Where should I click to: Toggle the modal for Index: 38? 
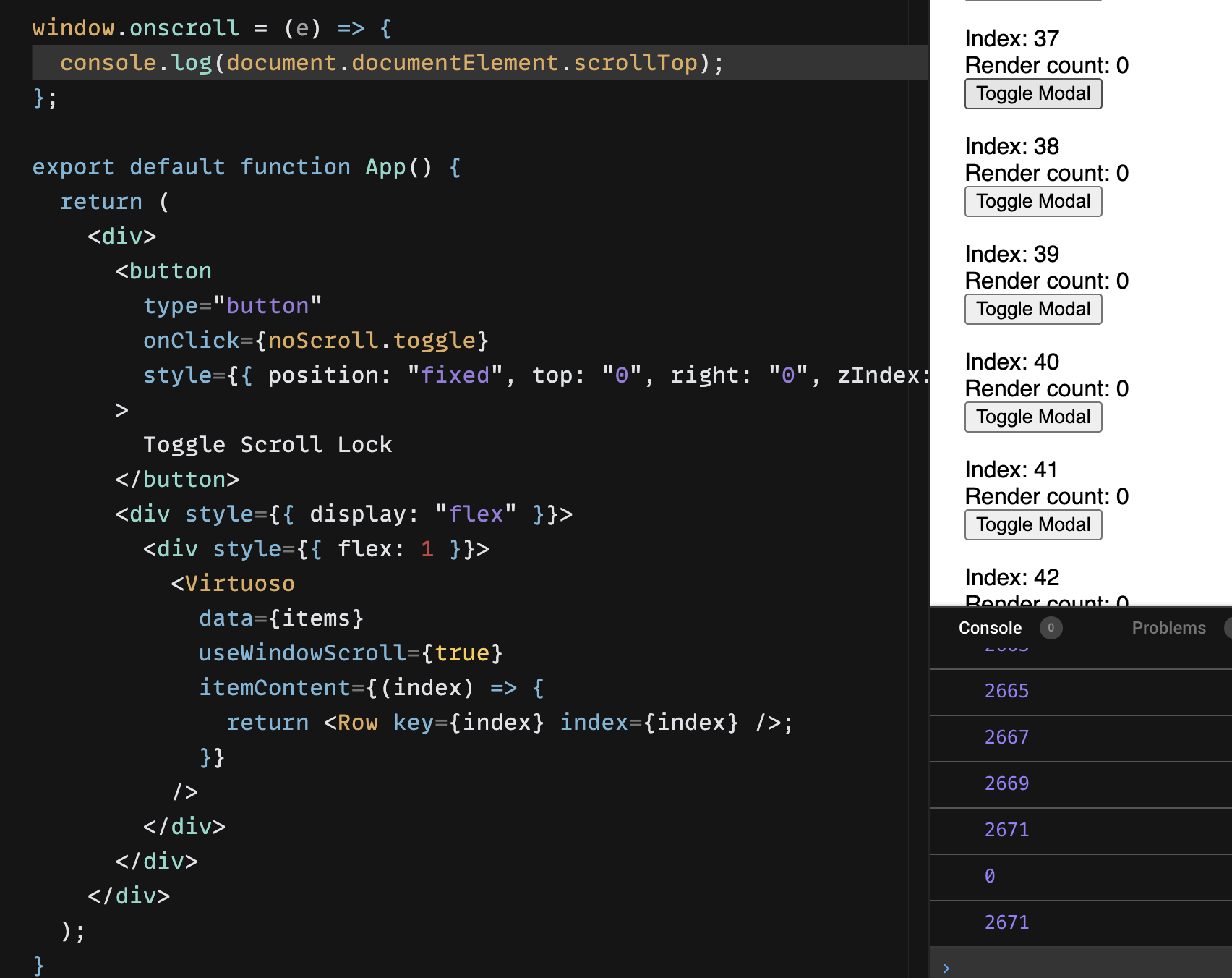[x=1032, y=201]
